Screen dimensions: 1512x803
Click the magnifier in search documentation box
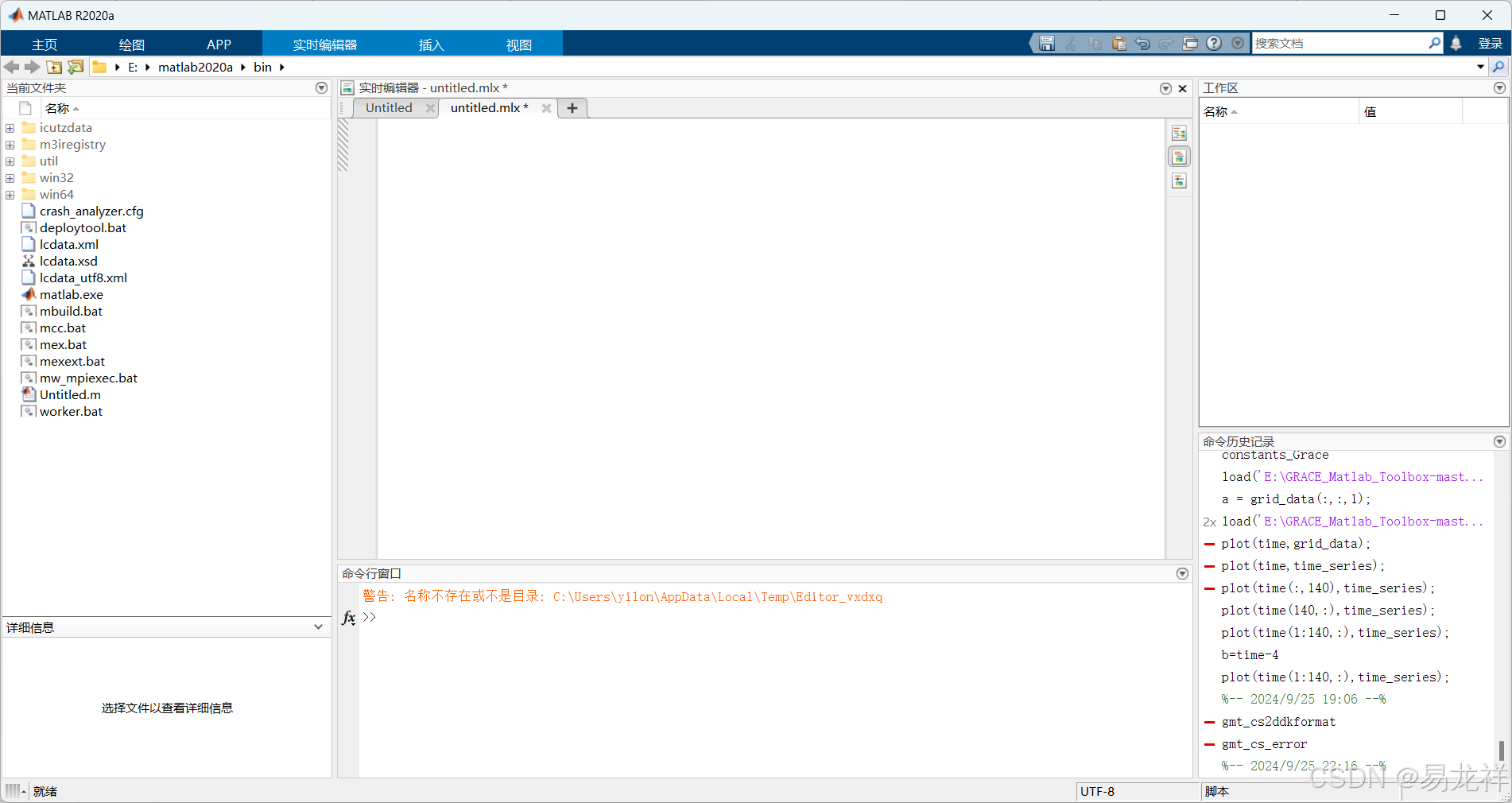[x=1434, y=44]
